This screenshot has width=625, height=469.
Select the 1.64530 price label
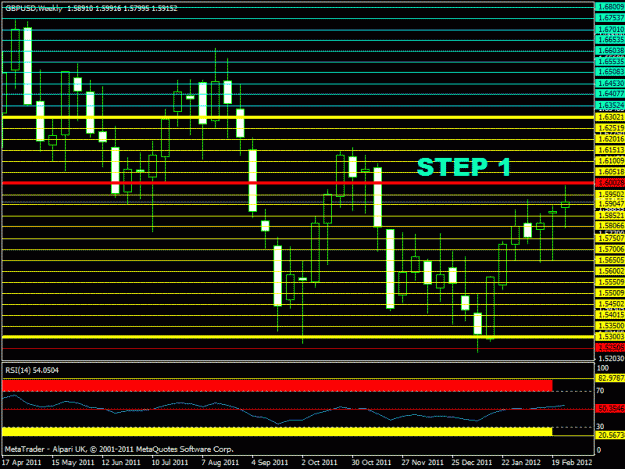(610, 84)
